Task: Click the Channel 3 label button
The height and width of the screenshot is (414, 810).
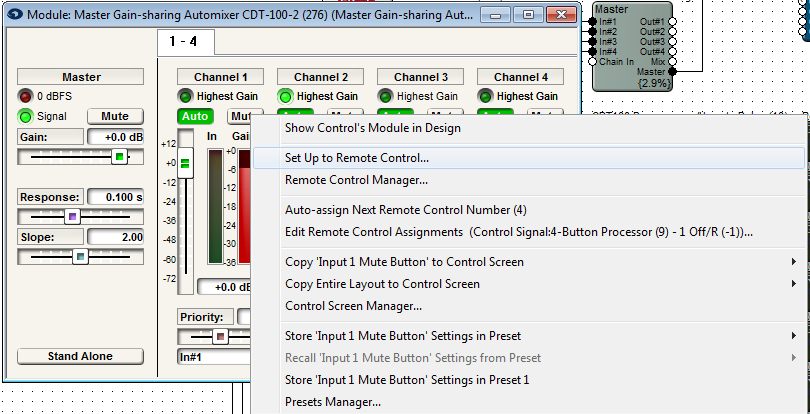Action: pos(420,77)
